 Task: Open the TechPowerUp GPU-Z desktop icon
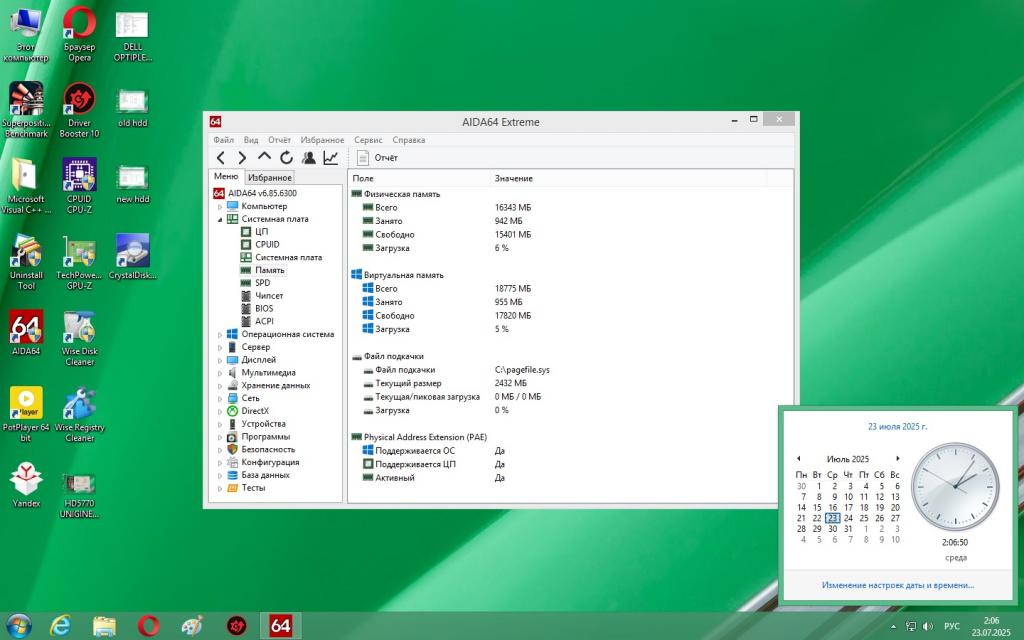point(79,261)
